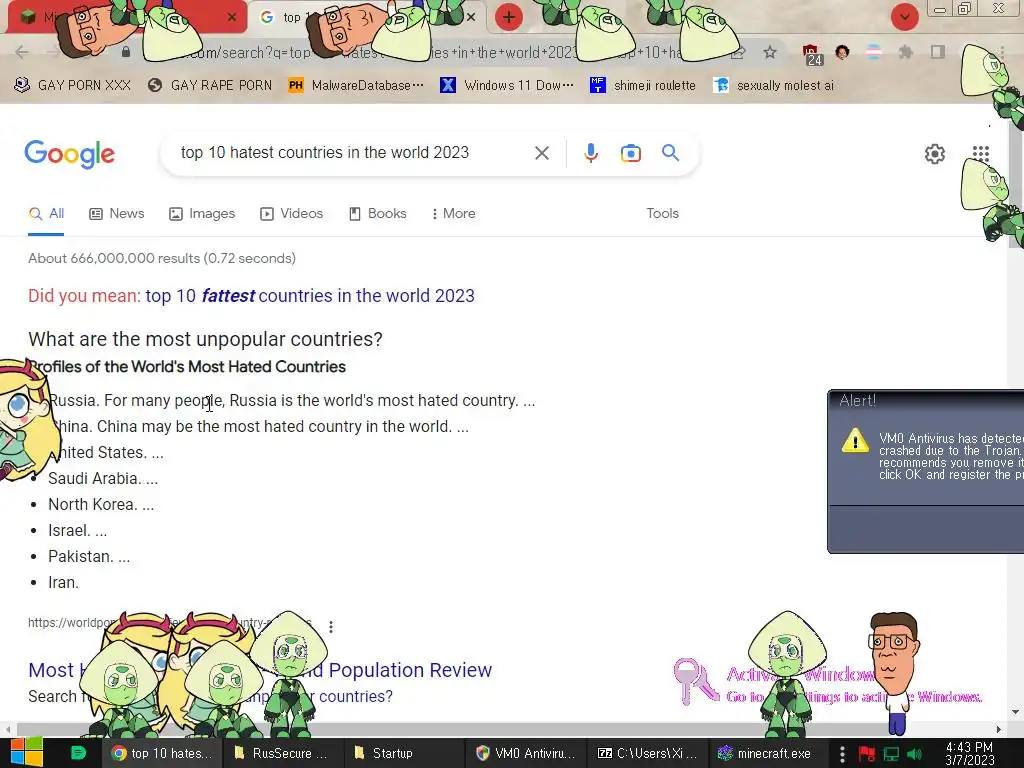Click the warning triangle in the Alert dialog
This screenshot has height=768, width=1024.
pyautogui.click(x=855, y=441)
